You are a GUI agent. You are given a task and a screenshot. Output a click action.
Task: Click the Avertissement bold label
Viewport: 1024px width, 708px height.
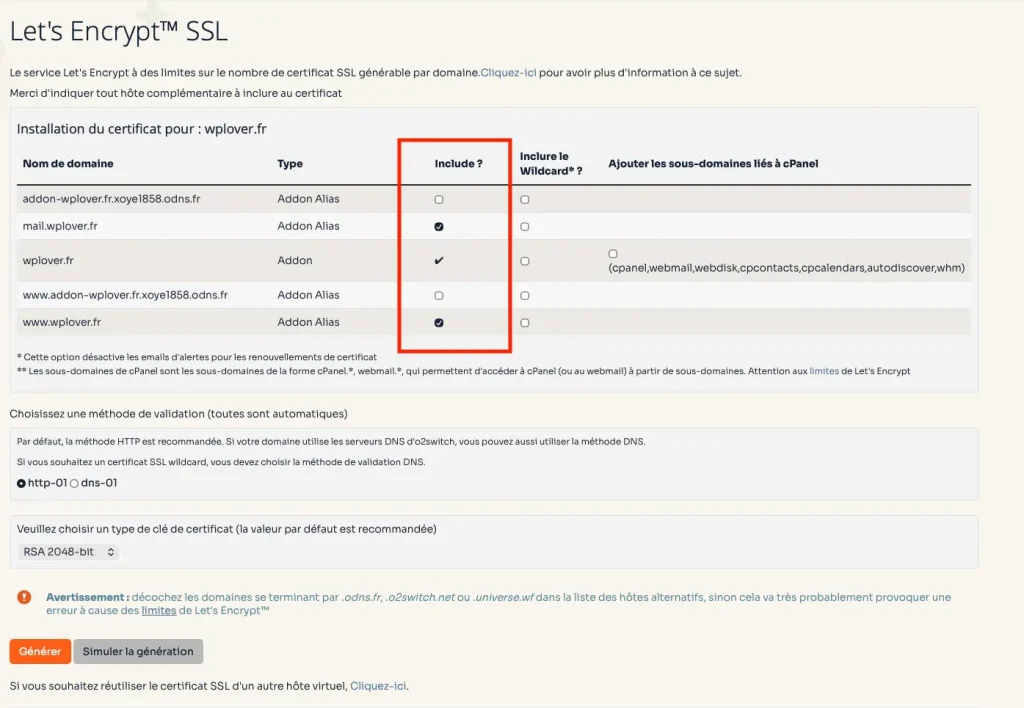(x=88, y=597)
